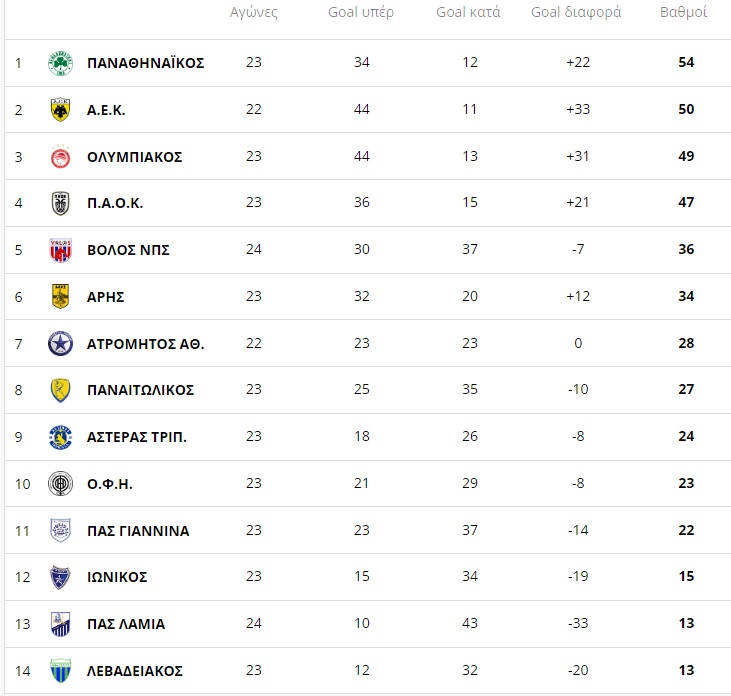Click the Λεβαδειακός green striped crest
731x696 pixels.
(x=61, y=670)
